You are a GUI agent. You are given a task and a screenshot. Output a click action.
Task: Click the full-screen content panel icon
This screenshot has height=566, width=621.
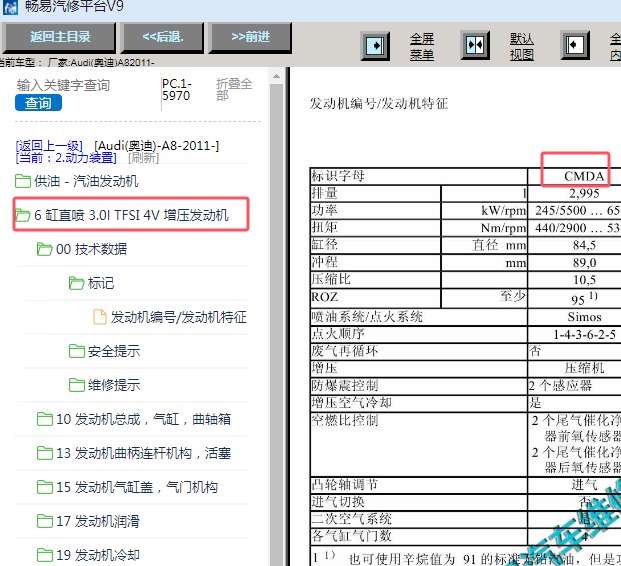[575, 46]
